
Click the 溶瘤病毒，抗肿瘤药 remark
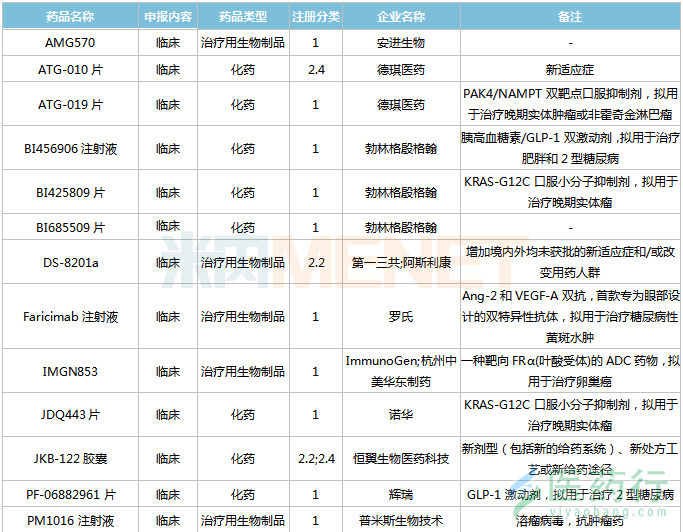pos(570,520)
